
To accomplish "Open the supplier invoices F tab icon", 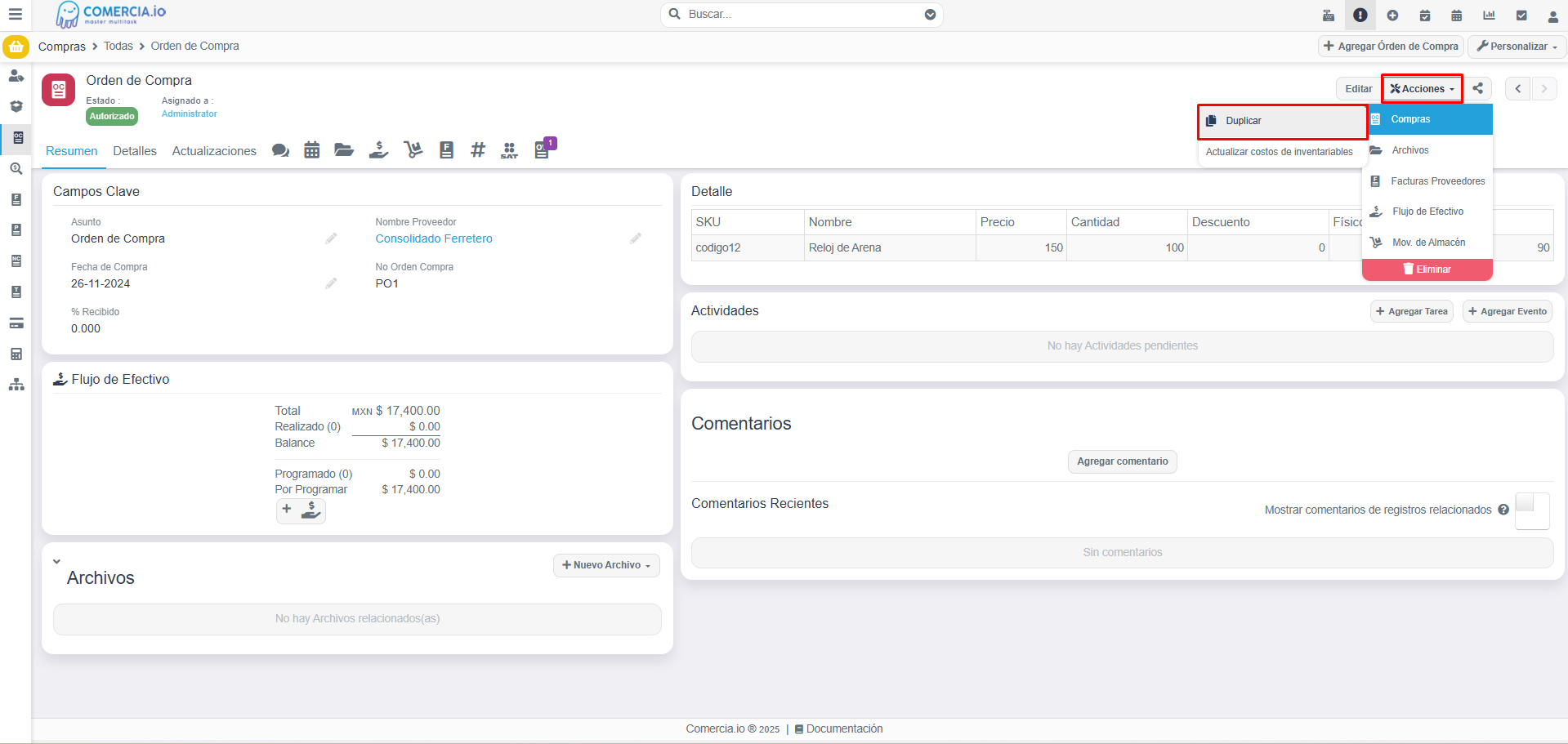I will pyautogui.click(x=446, y=150).
